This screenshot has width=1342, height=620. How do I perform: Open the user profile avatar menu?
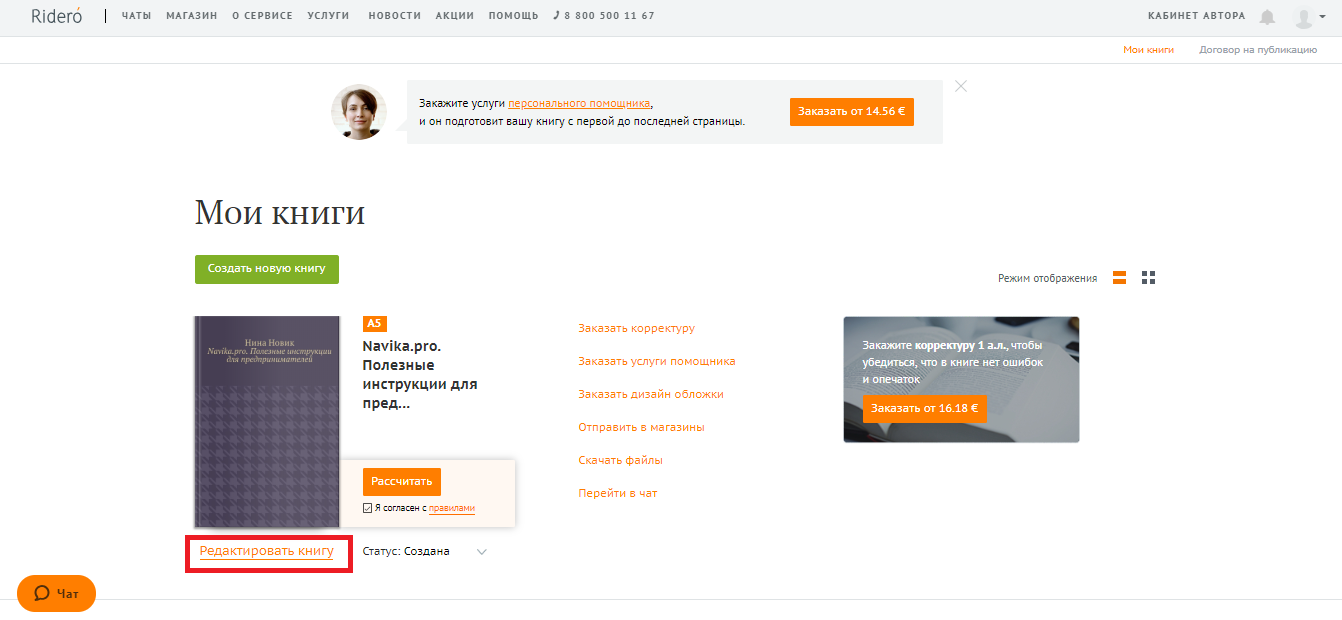pyautogui.click(x=1303, y=17)
